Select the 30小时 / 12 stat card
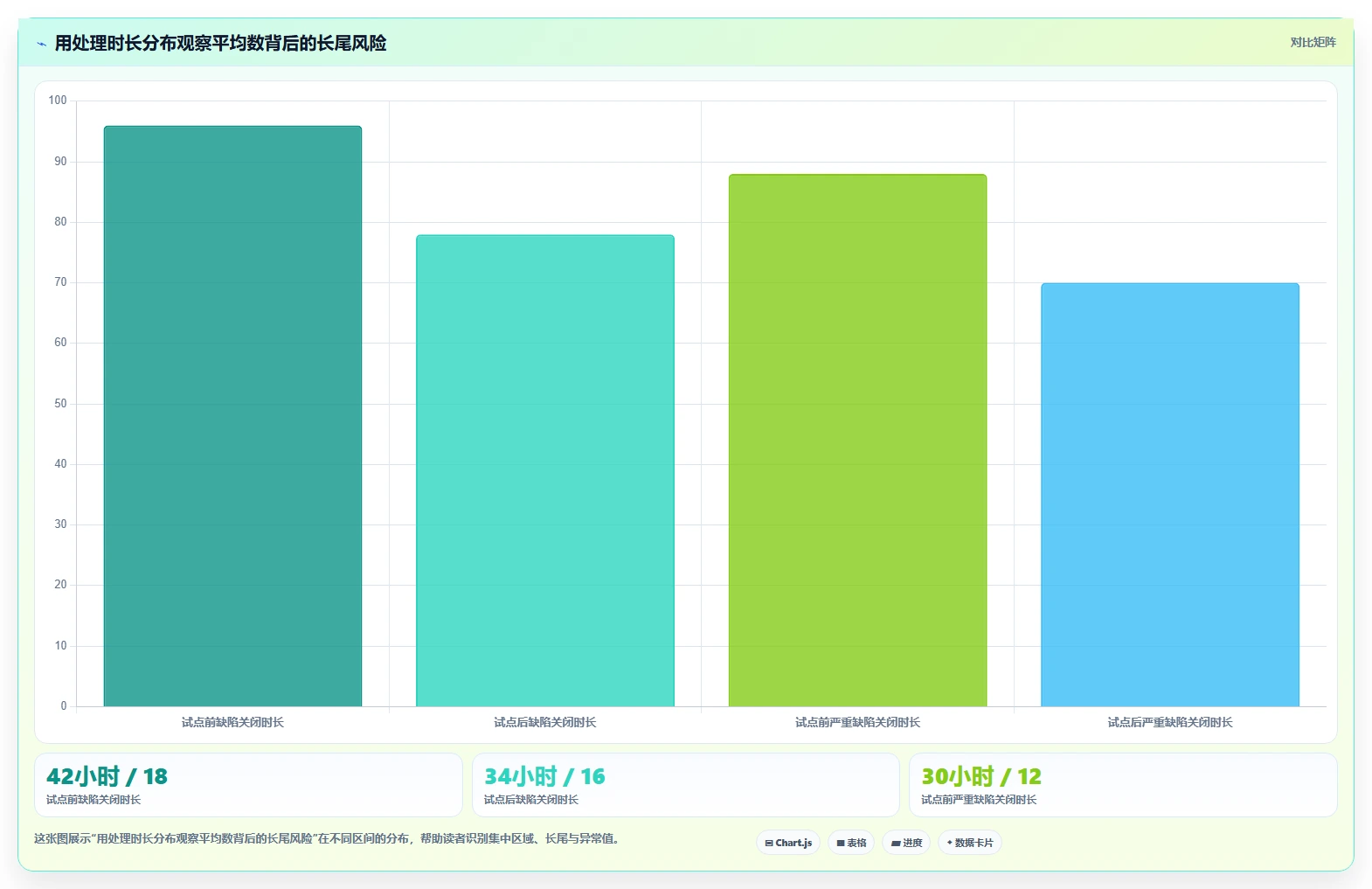The width and height of the screenshot is (1372, 889). (x=1123, y=785)
